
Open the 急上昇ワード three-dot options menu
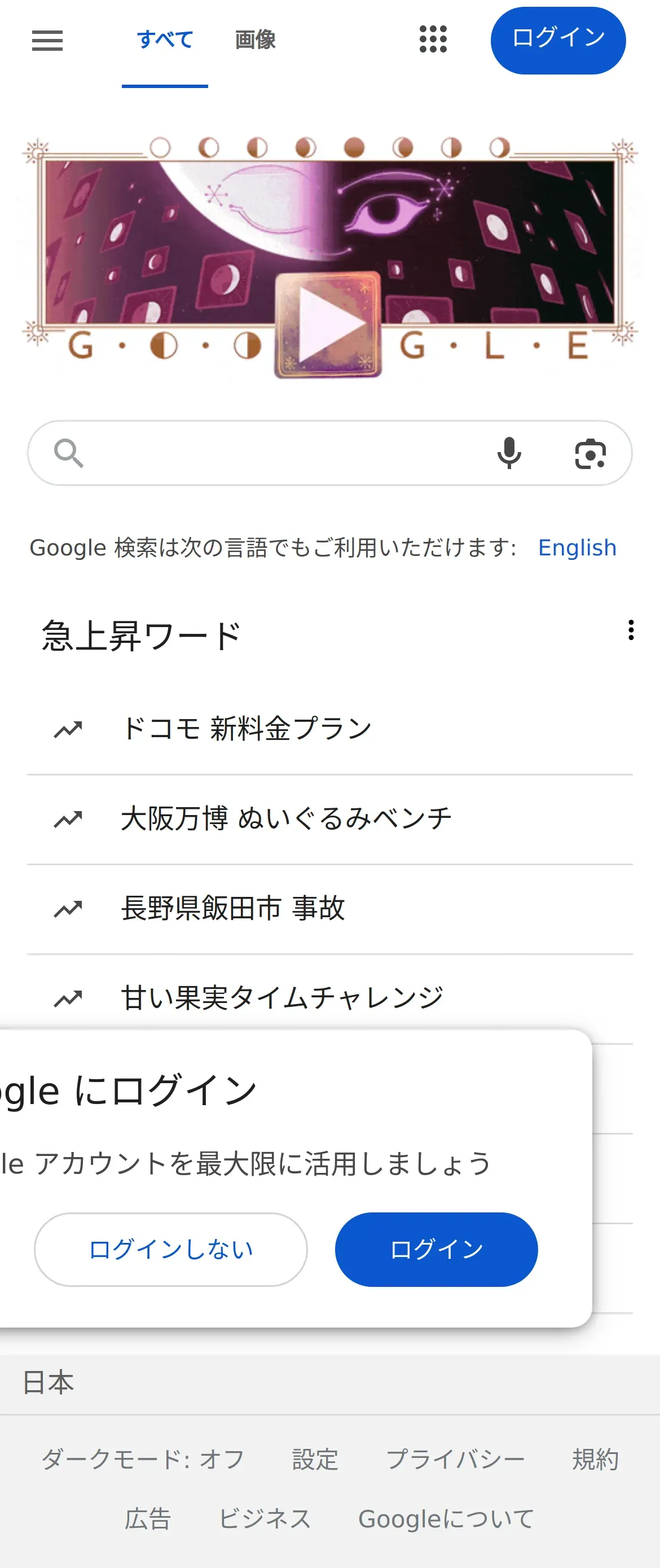pyautogui.click(x=631, y=630)
